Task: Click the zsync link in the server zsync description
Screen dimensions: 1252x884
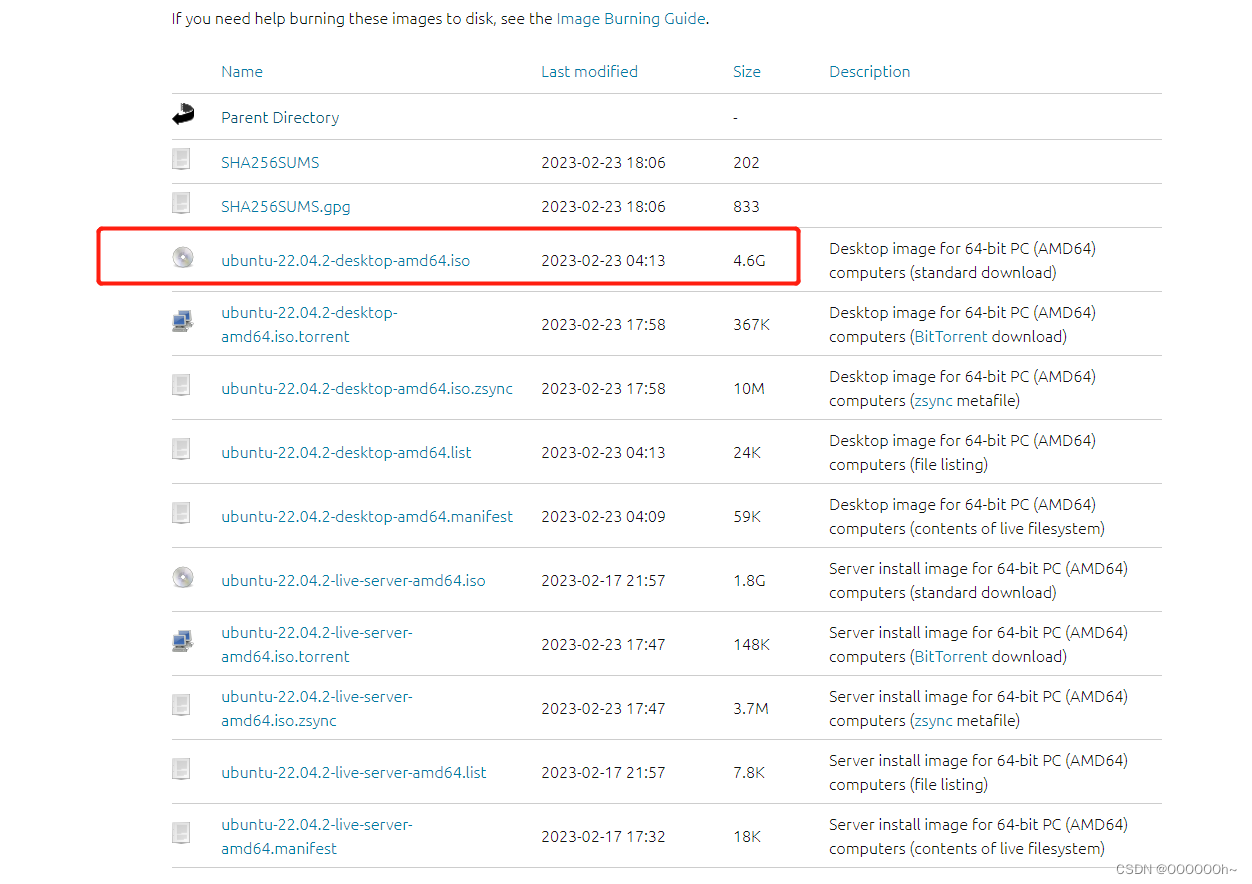Action: [933, 721]
